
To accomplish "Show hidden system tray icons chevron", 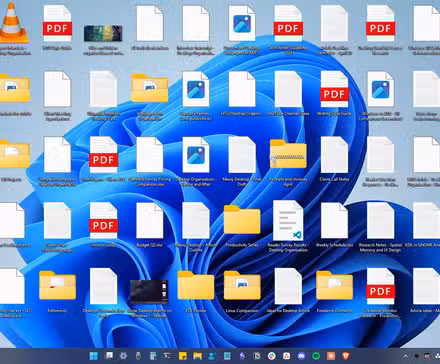I will (405, 356).
